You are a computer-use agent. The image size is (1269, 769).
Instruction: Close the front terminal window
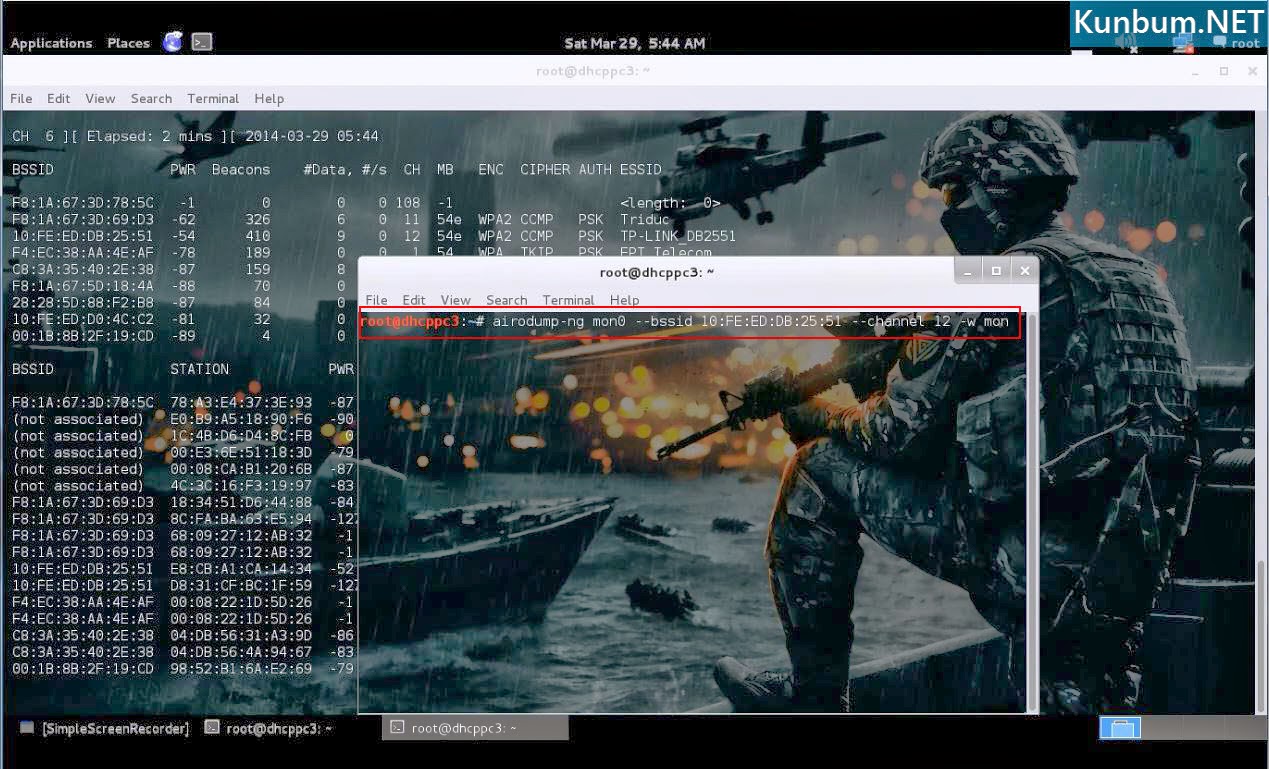[1024, 271]
